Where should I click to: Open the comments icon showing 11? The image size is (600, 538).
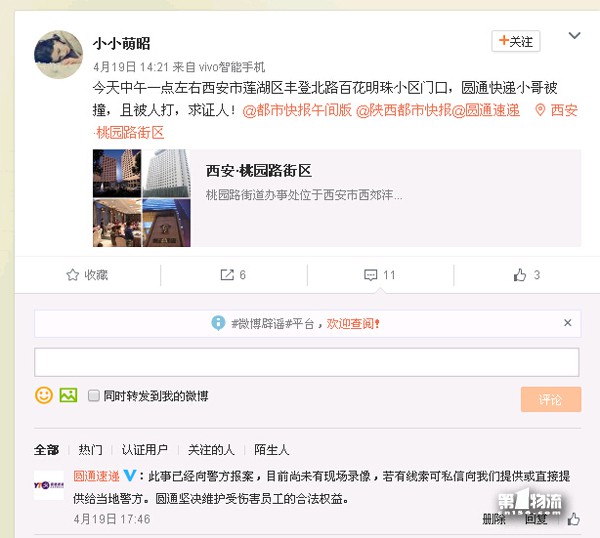point(370,275)
